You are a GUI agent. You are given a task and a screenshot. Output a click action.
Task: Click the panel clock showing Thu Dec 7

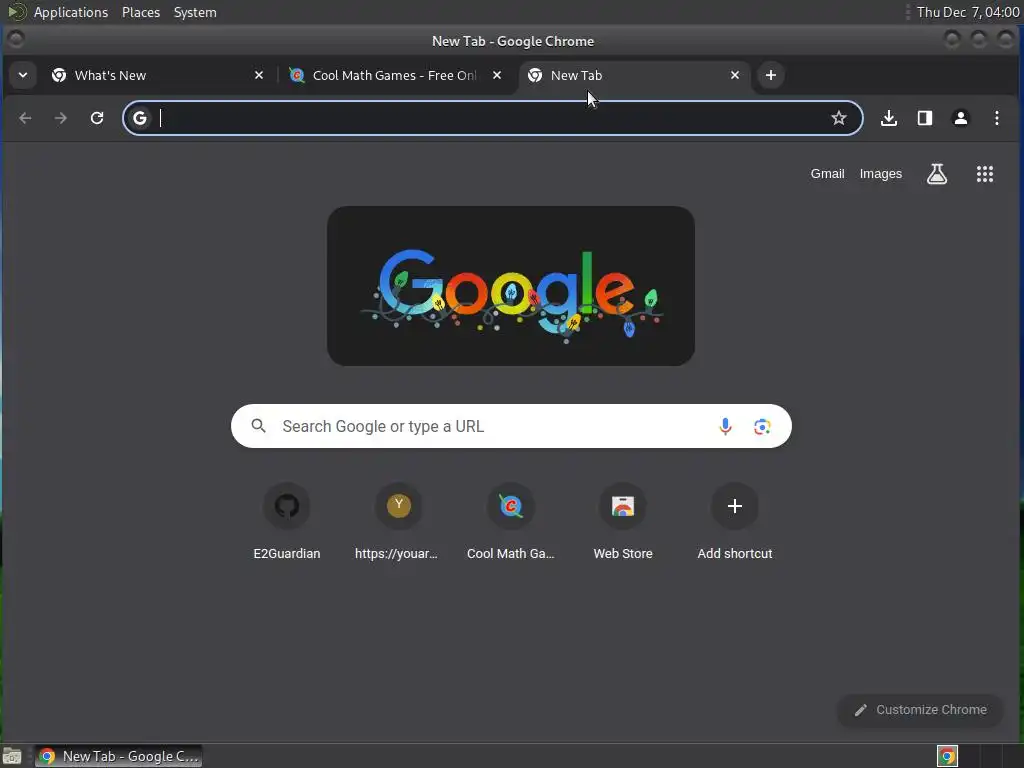click(967, 12)
